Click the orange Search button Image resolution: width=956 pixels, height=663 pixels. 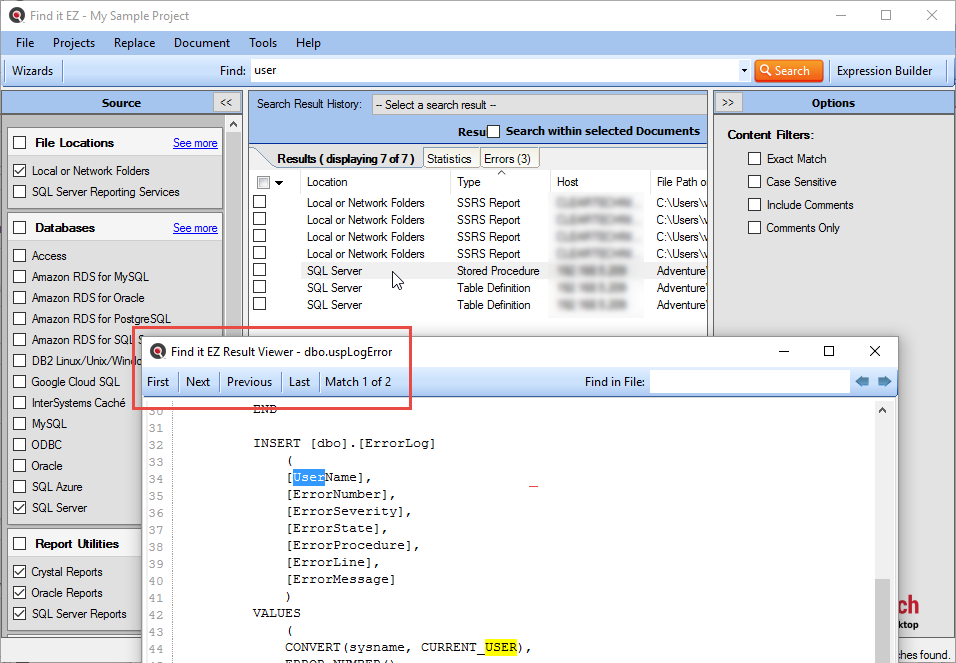(788, 71)
